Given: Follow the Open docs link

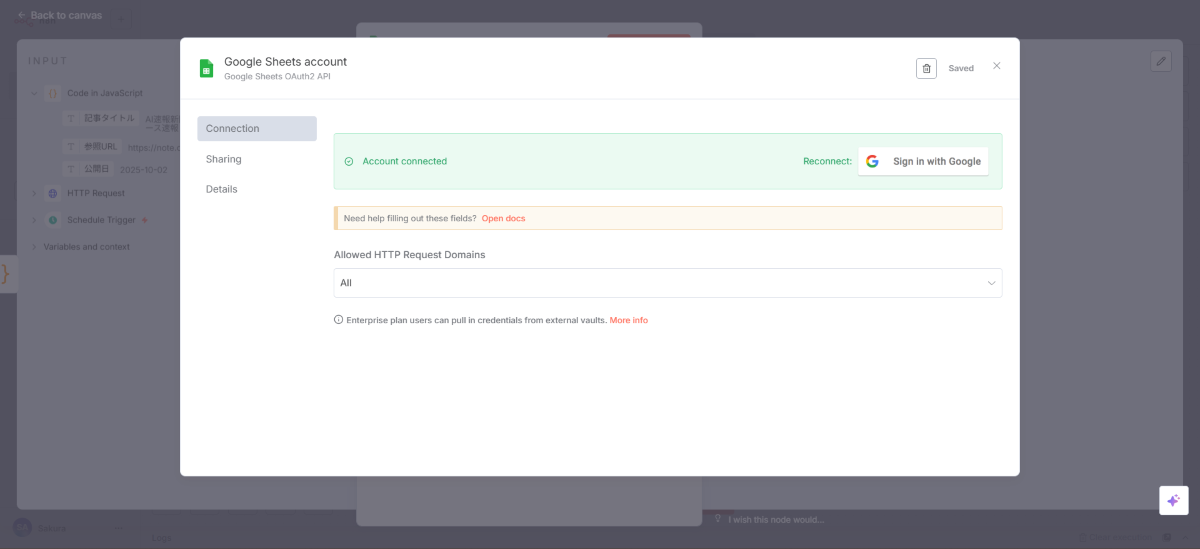Looking at the screenshot, I should (x=503, y=218).
